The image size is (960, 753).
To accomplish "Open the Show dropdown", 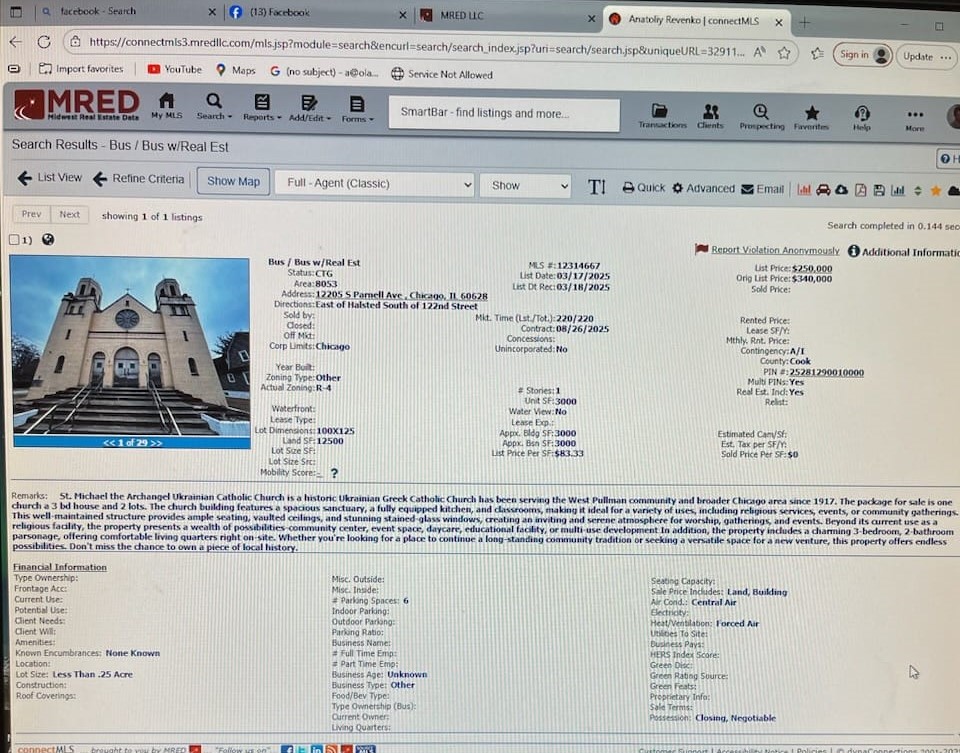I will tap(524, 186).
